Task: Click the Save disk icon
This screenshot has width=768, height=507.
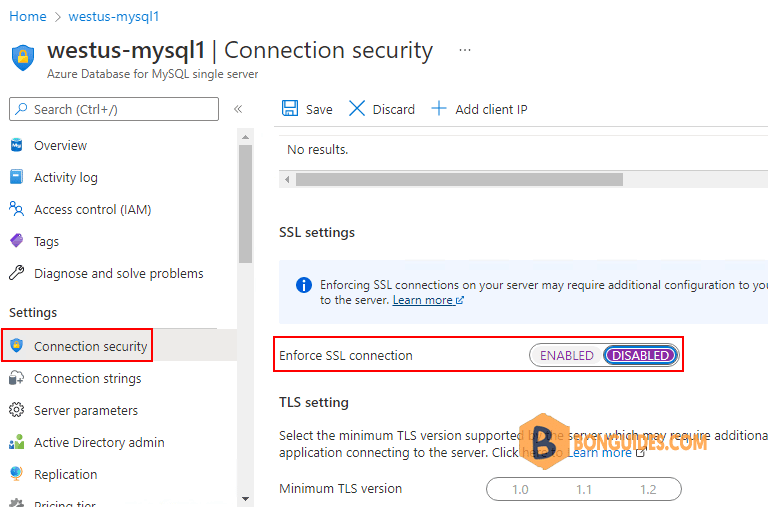Action: coord(290,108)
